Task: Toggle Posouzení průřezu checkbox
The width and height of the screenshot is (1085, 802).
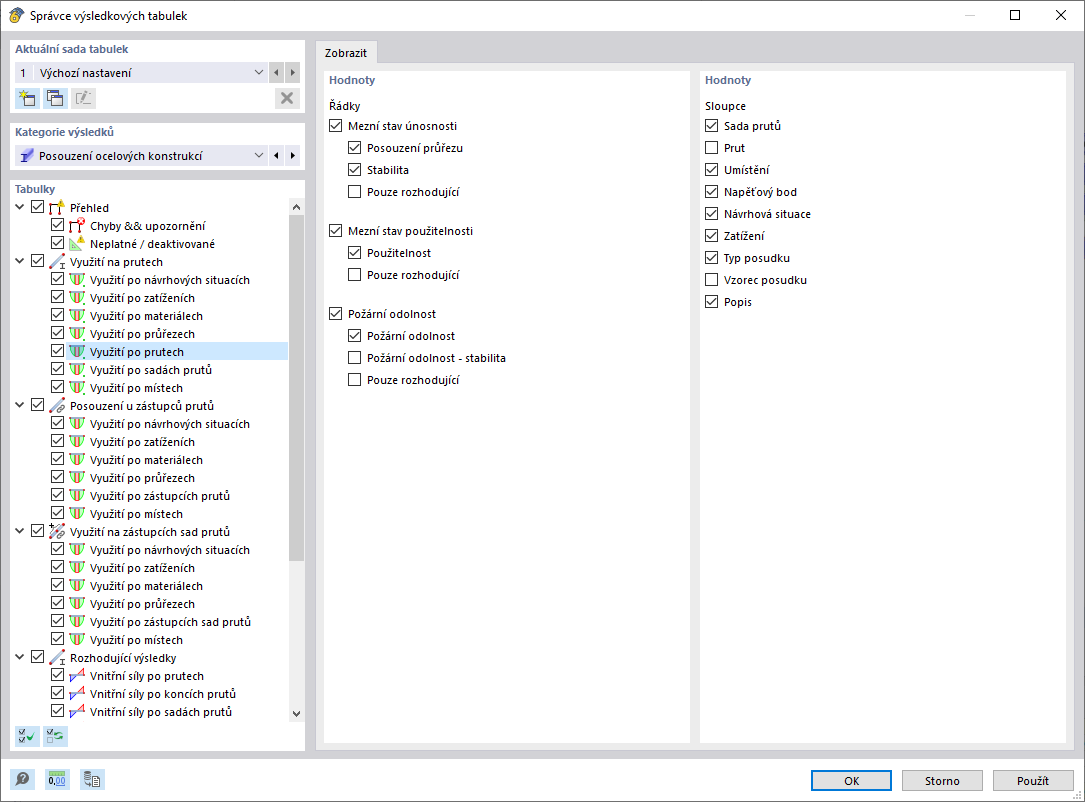Action: pos(354,147)
